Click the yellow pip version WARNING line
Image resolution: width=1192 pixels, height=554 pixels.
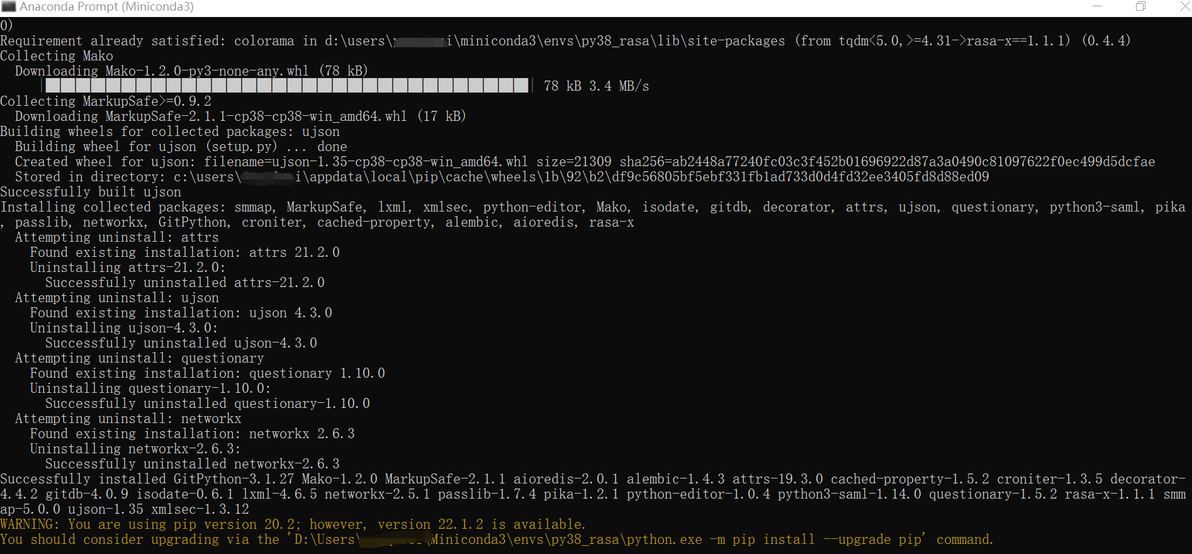coord(293,524)
